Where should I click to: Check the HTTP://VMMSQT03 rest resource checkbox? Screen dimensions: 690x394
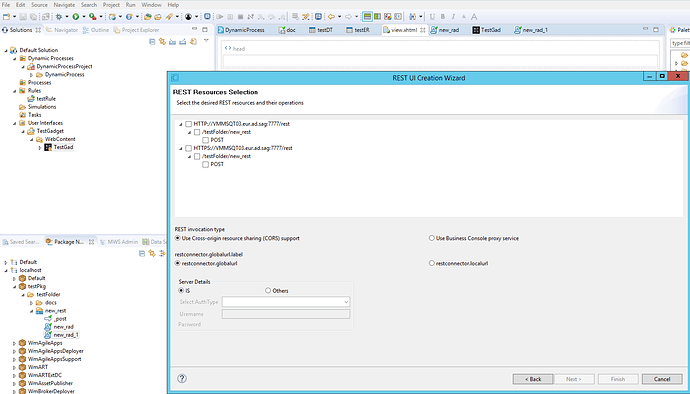188,124
